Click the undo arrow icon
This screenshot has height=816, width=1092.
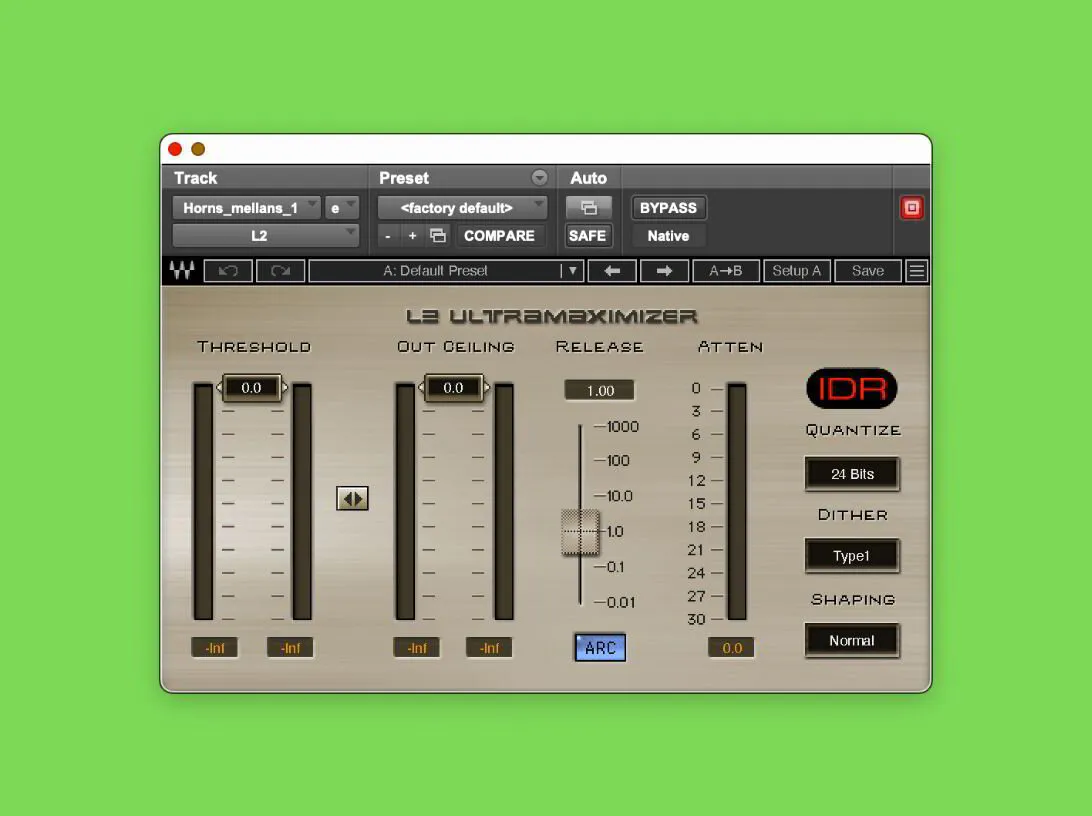(227, 270)
